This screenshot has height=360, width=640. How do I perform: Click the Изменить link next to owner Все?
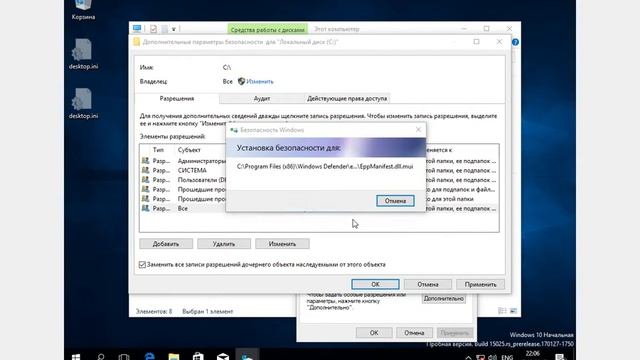pos(260,82)
